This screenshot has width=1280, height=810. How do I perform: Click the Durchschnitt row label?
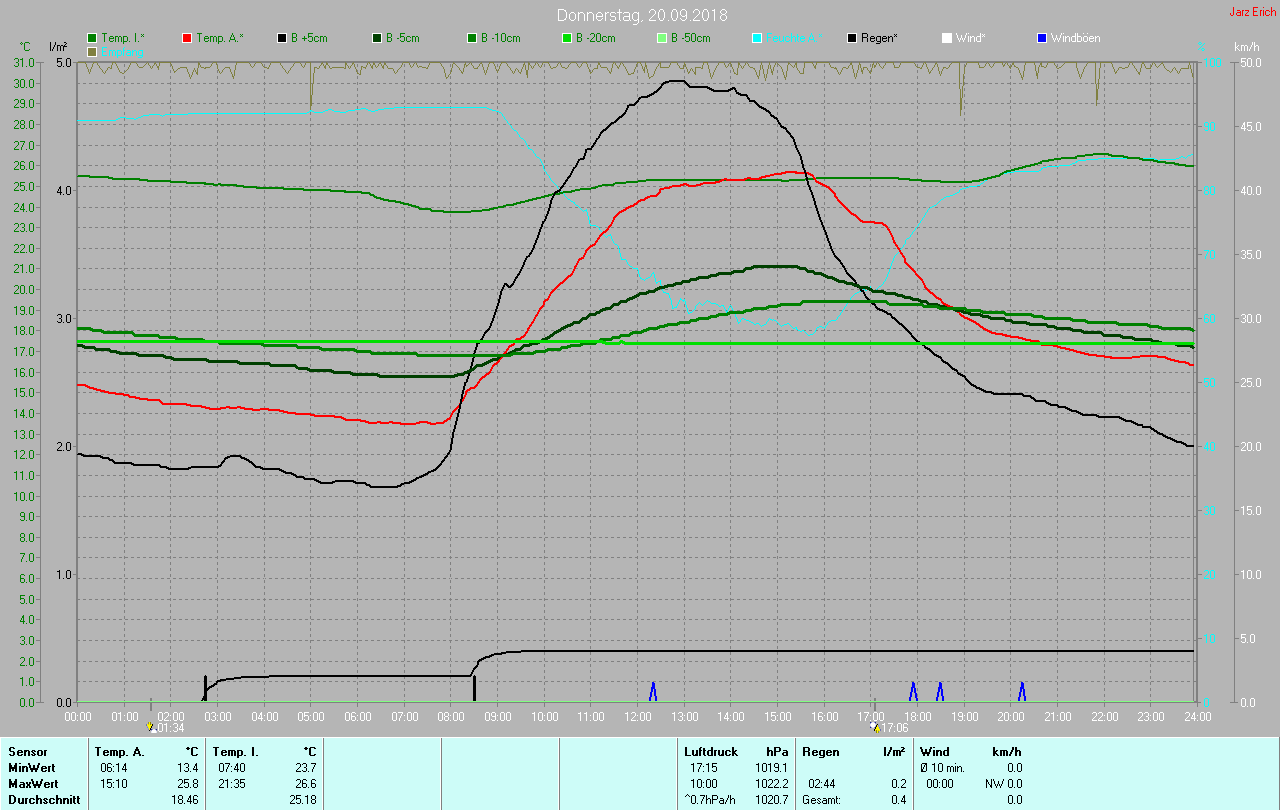(44, 799)
